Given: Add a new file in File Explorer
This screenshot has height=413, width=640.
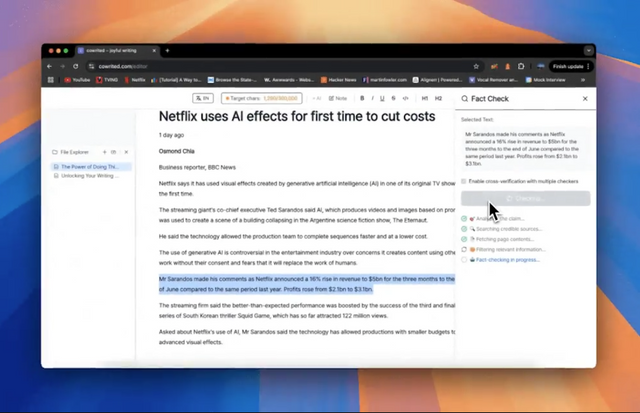Looking at the screenshot, I should click(x=104, y=152).
